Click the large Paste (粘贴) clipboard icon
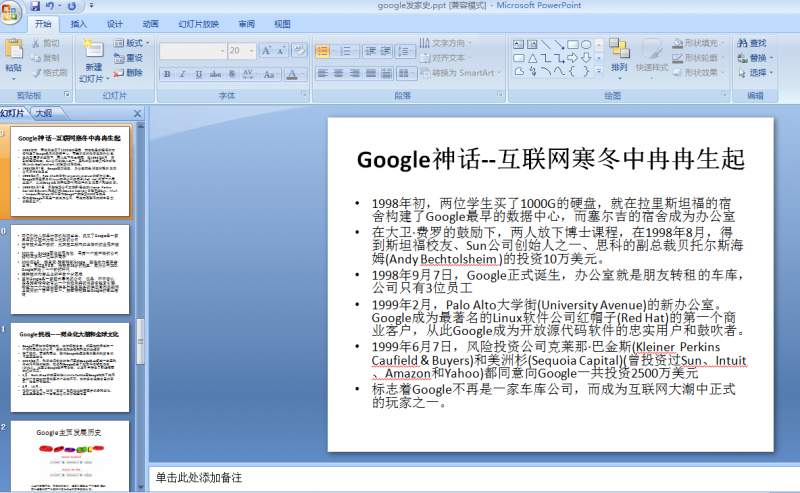Viewport: 800px width, 493px height. point(14,50)
